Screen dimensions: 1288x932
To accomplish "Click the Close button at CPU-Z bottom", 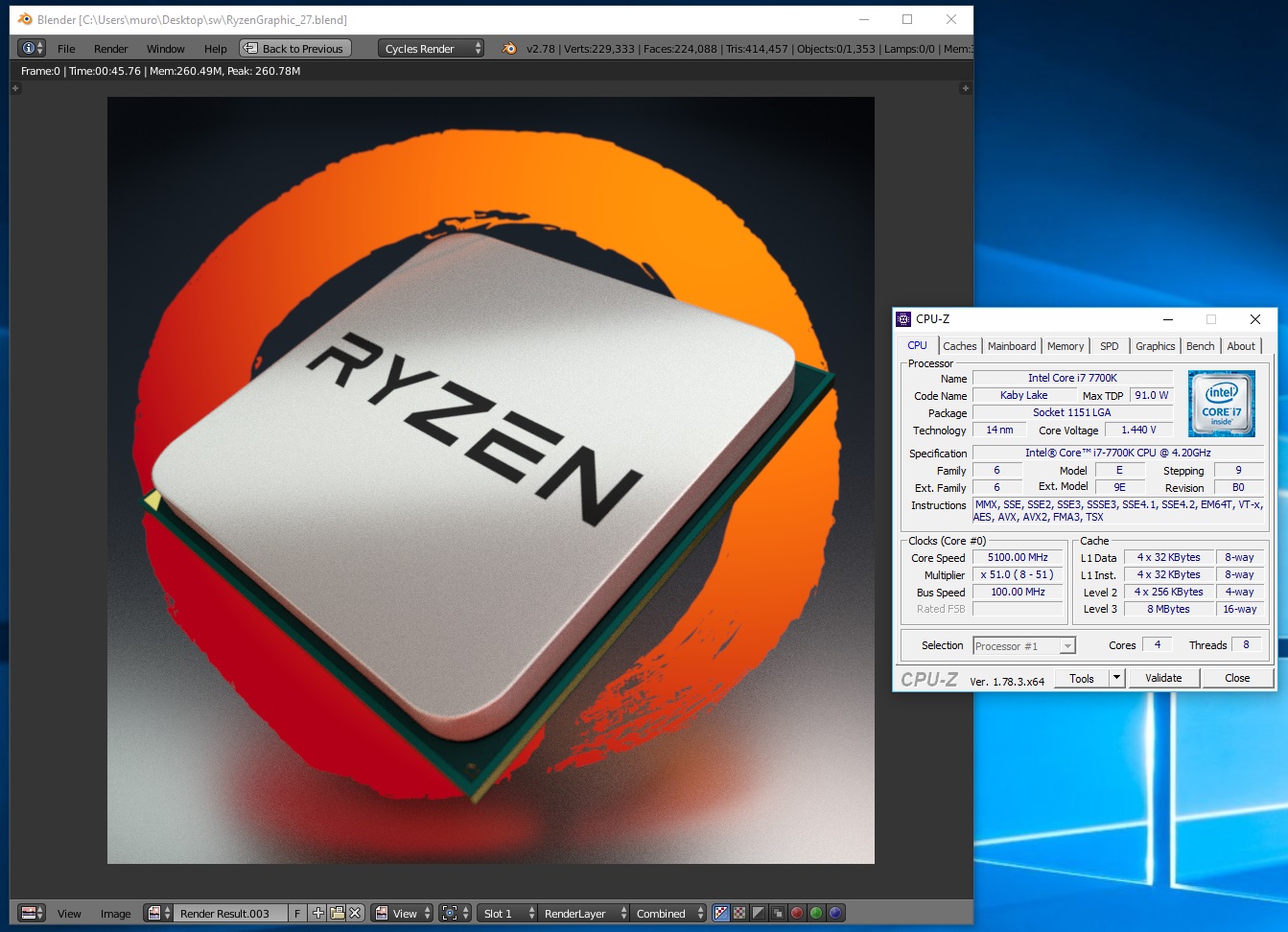I will click(1237, 678).
